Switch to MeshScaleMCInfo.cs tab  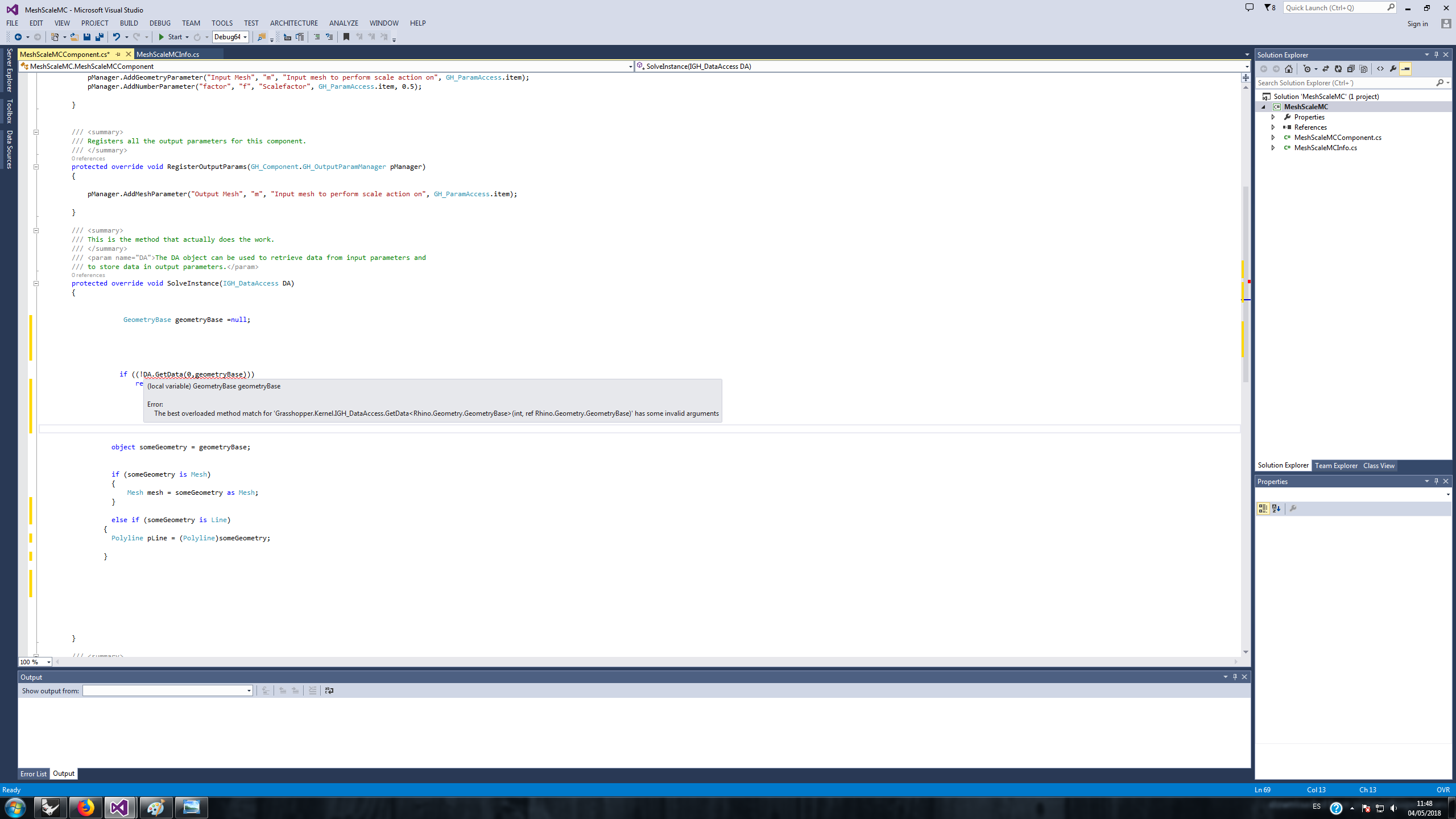(168, 55)
